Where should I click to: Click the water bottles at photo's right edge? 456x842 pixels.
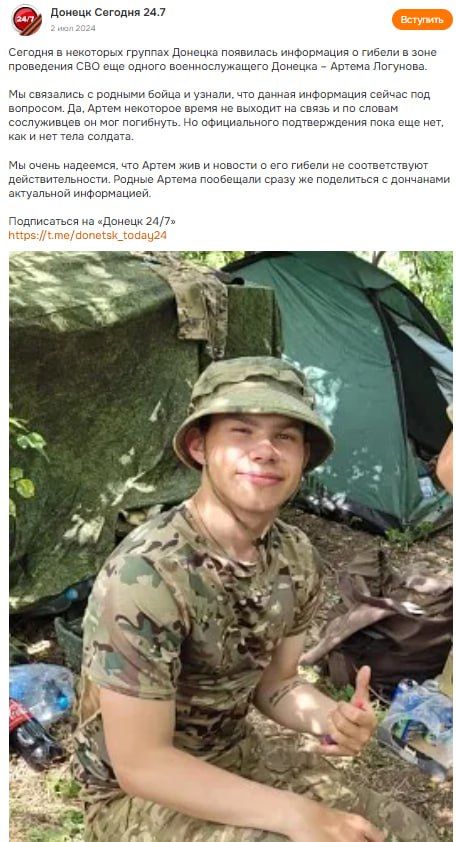(x=419, y=724)
